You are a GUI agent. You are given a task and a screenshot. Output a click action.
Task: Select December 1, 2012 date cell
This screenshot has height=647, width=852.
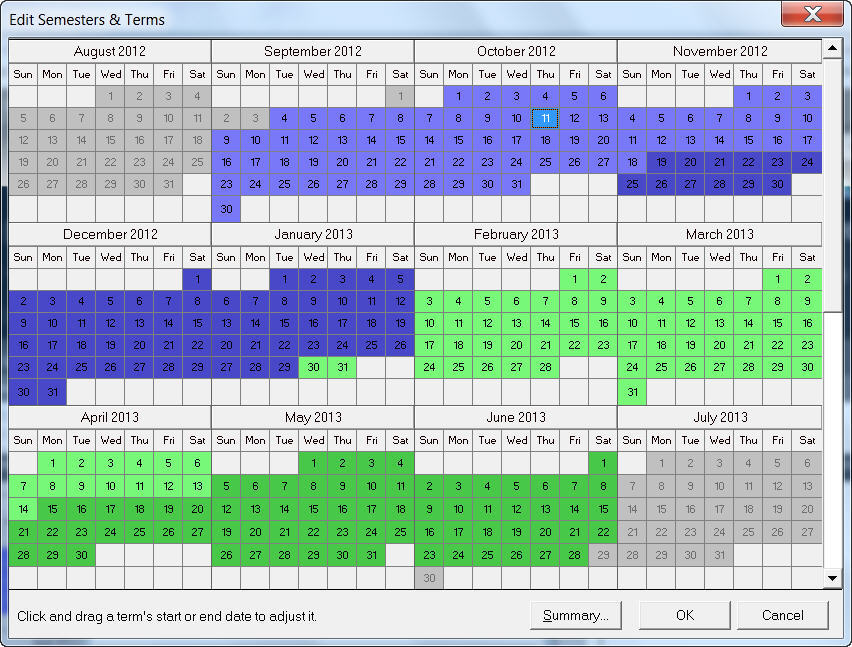pyautogui.click(x=197, y=279)
